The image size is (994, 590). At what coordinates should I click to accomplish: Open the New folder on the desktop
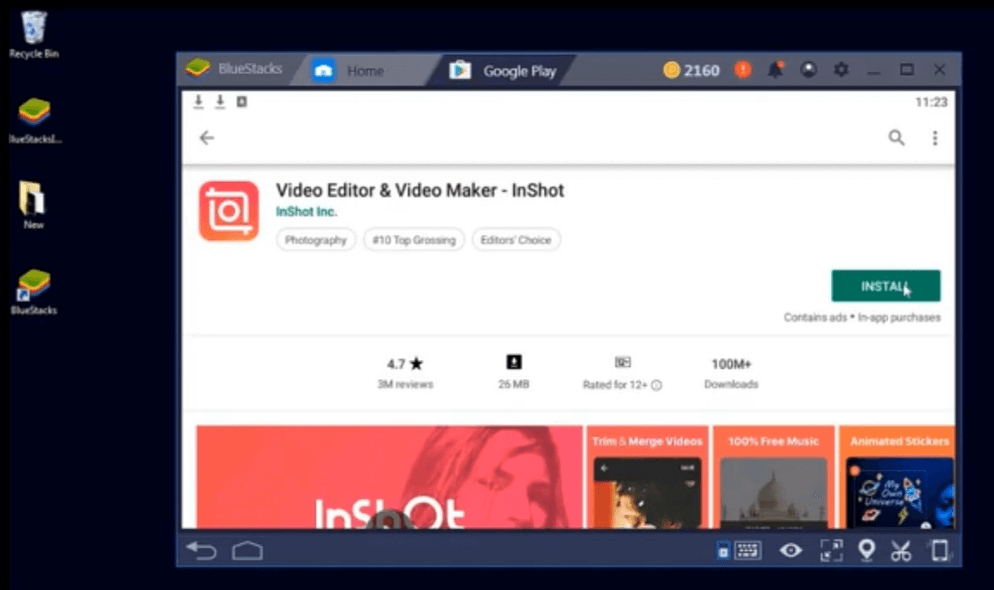[33, 205]
